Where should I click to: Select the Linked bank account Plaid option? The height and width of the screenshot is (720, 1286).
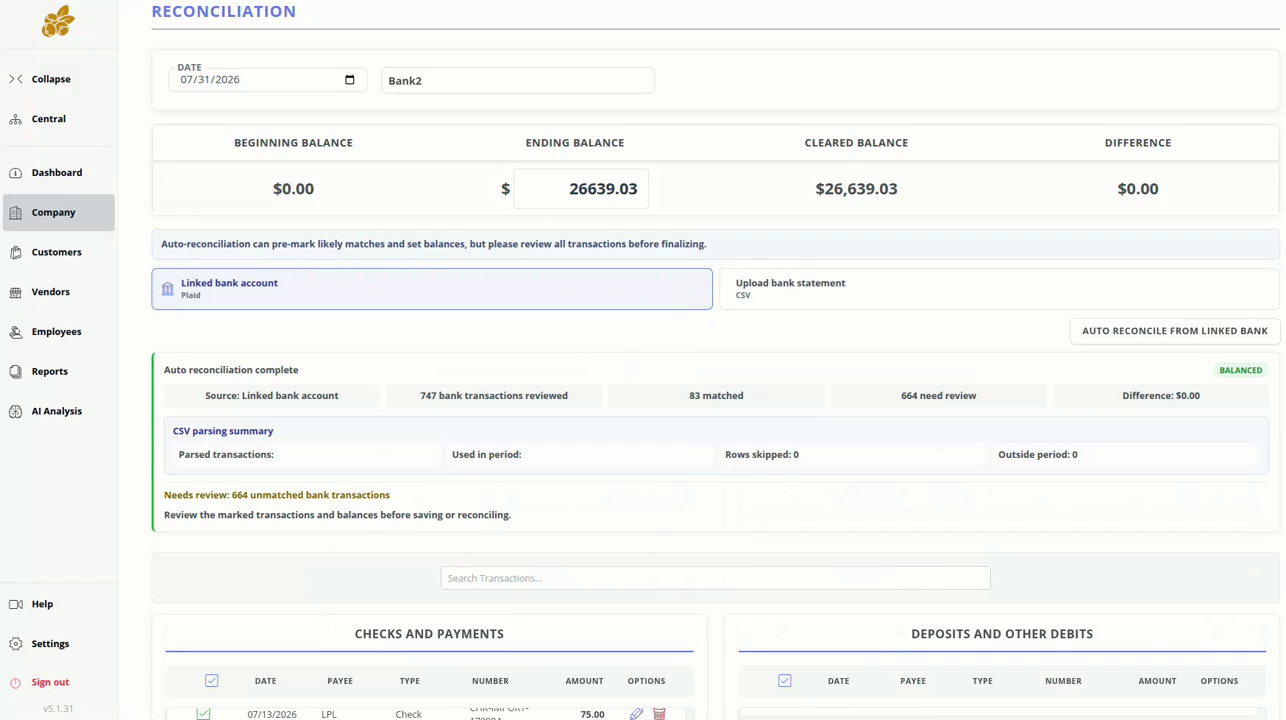tap(432, 289)
